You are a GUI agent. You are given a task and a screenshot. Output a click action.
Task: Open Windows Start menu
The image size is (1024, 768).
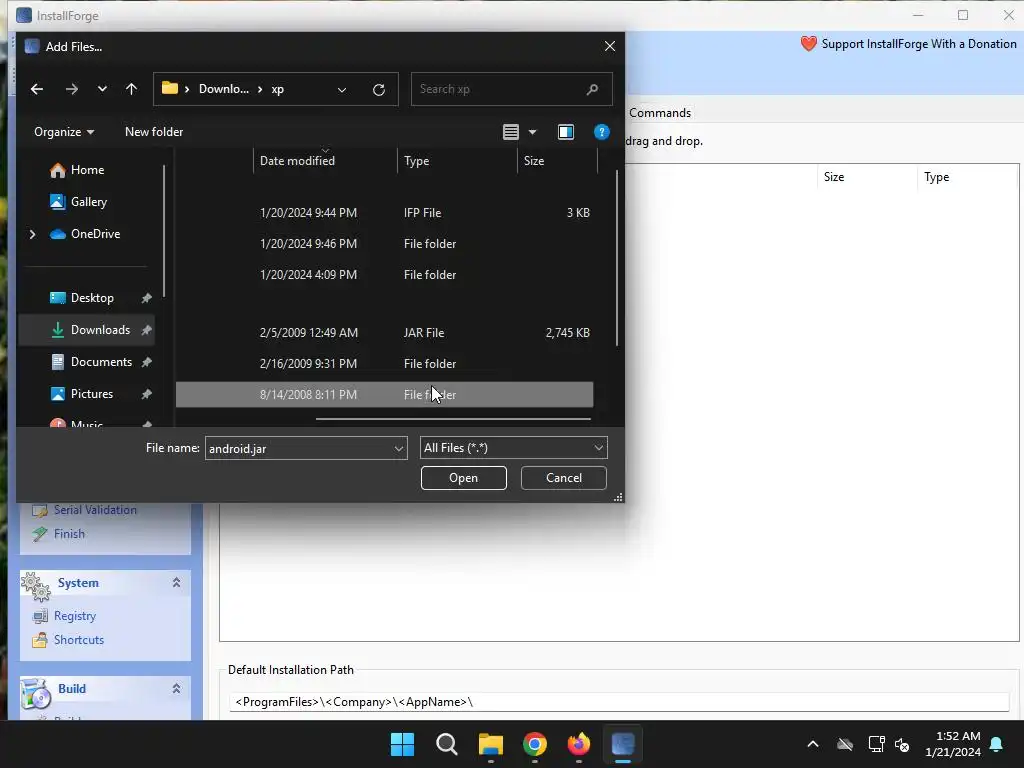click(x=402, y=744)
